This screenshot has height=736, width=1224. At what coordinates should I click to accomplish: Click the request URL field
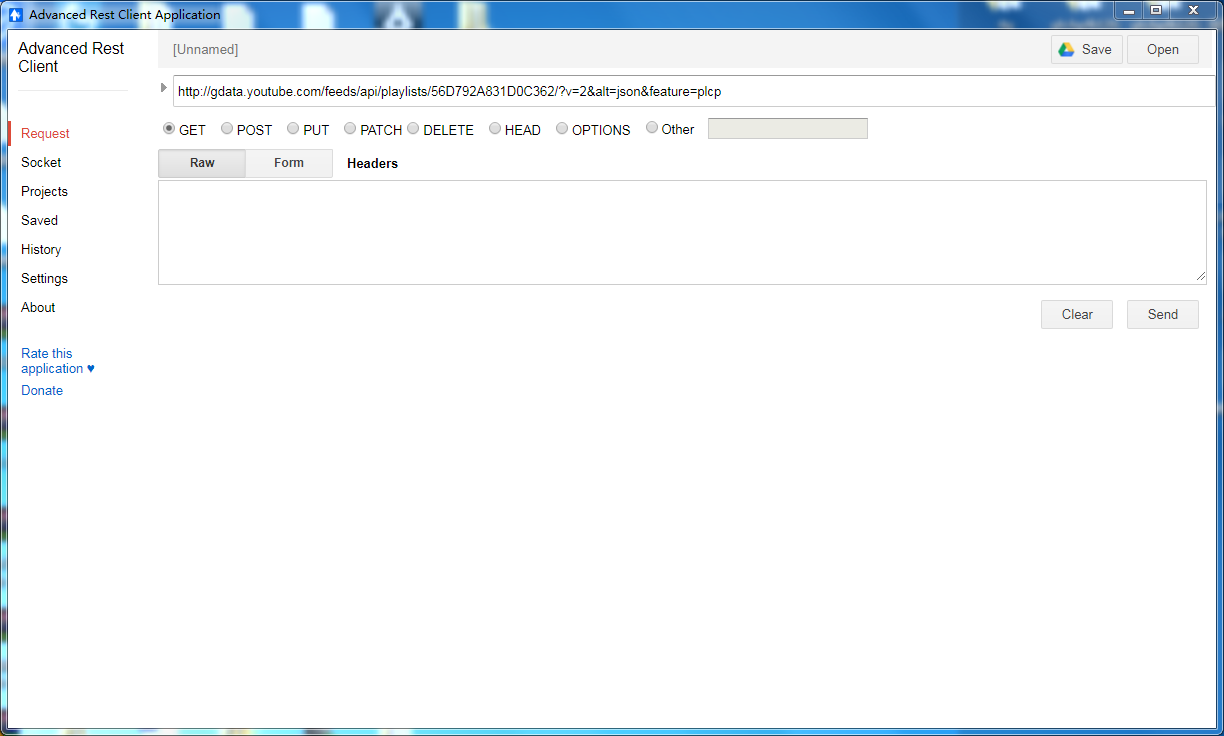click(694, 91)
